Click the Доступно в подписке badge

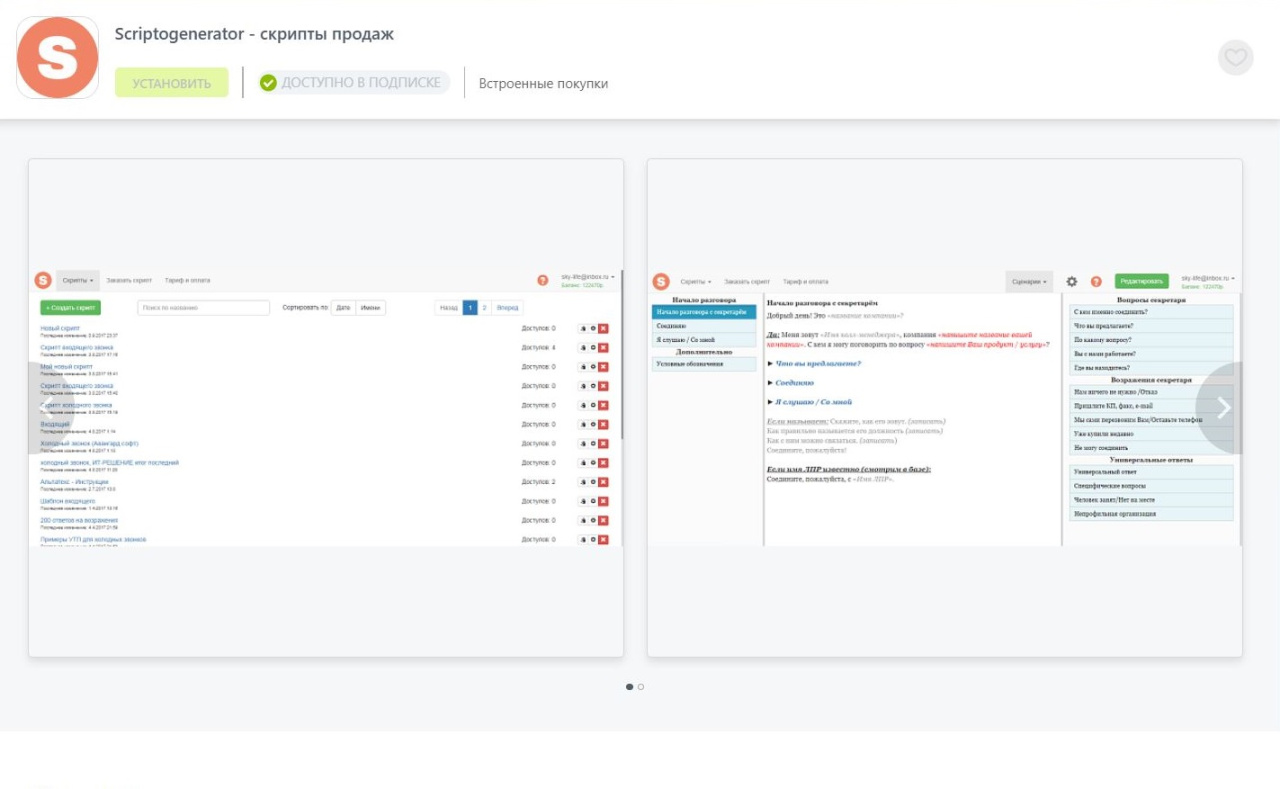point(354,83)
